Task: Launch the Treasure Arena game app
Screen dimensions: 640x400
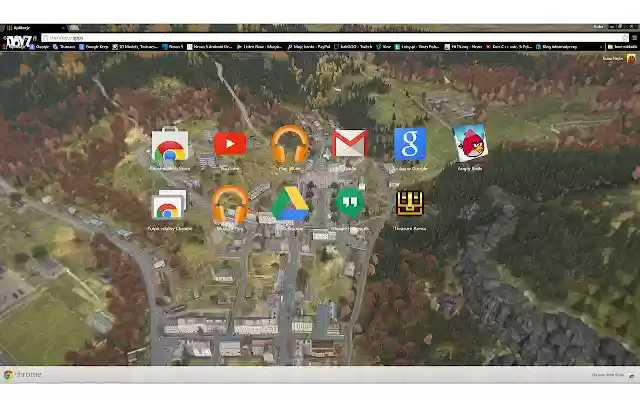Action: coord(410,203)
